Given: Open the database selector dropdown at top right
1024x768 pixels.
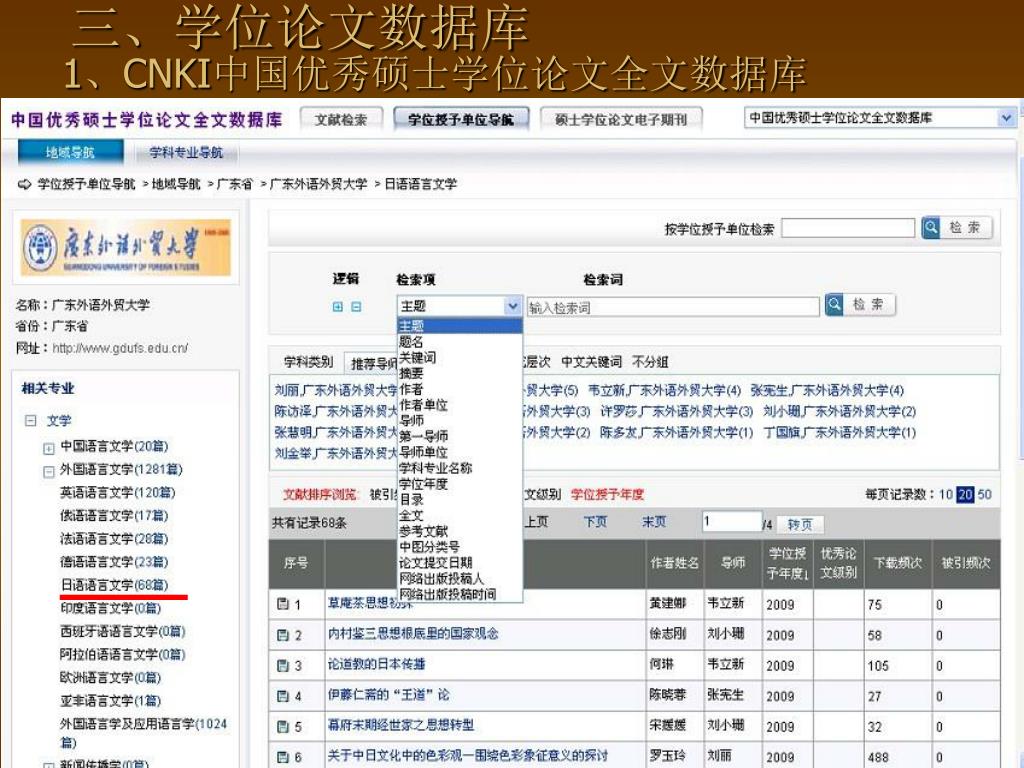Looking at the screenshot, I should click(1006, 118).
